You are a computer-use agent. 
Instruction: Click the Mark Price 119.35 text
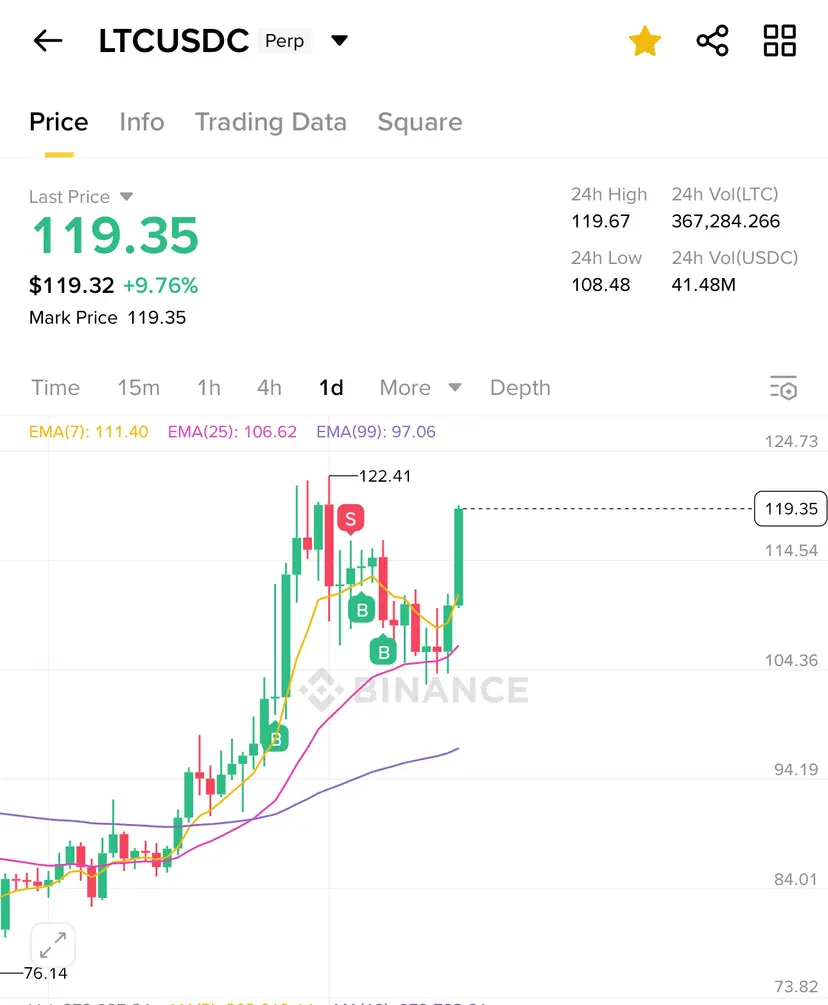click(108, 318)
